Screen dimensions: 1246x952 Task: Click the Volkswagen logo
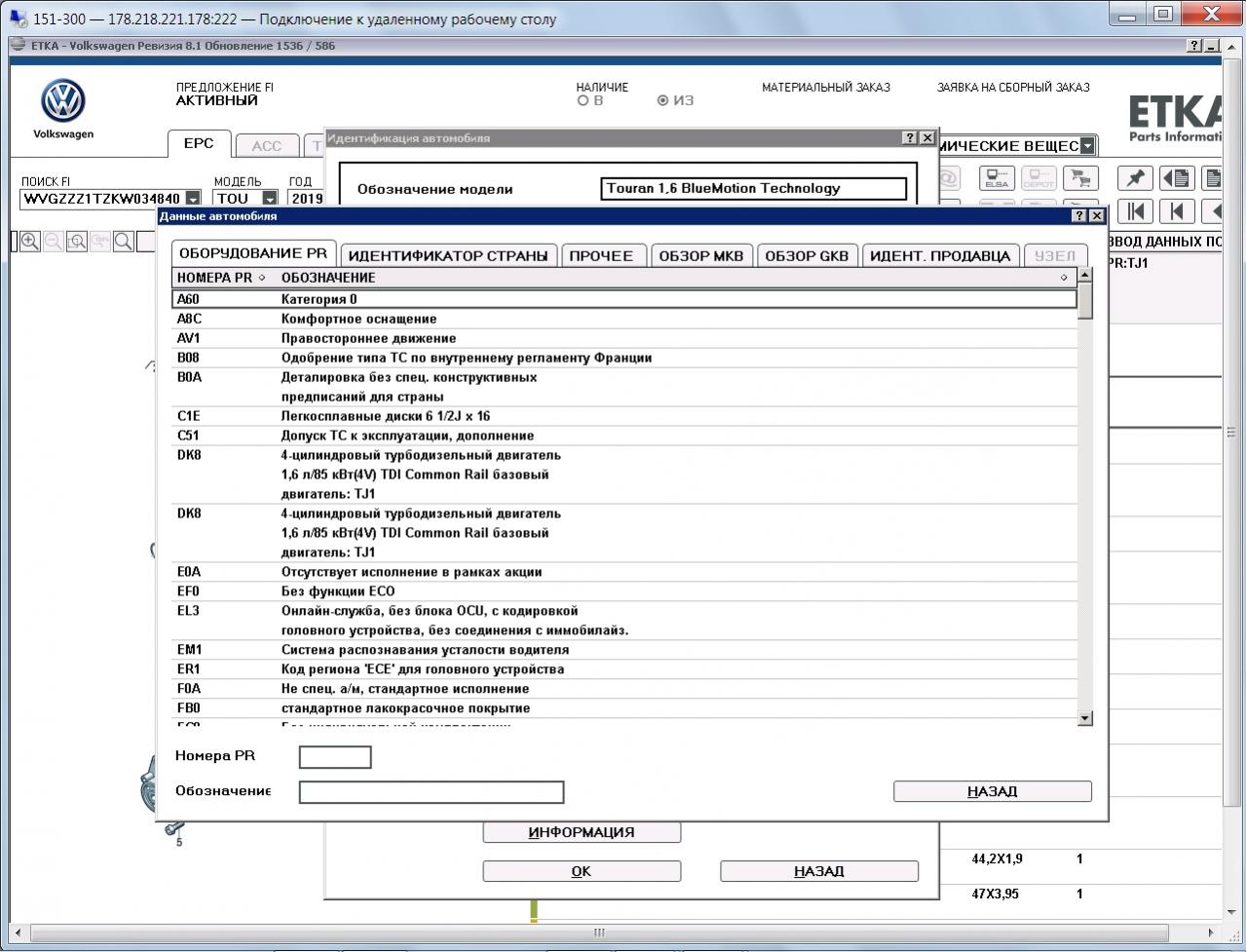63,101
